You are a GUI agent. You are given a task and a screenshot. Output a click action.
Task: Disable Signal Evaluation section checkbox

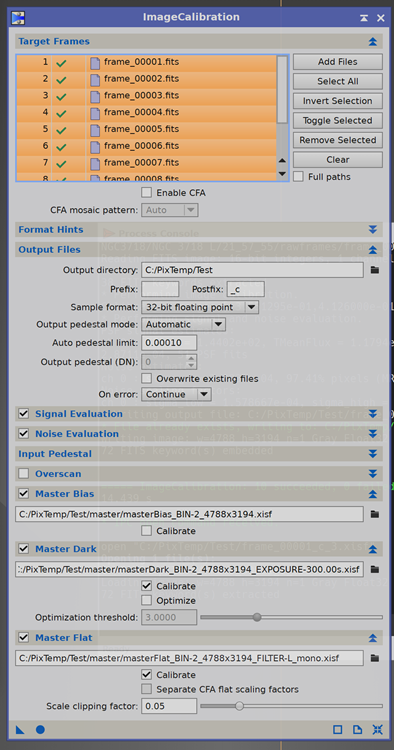[x=23, y=413]
